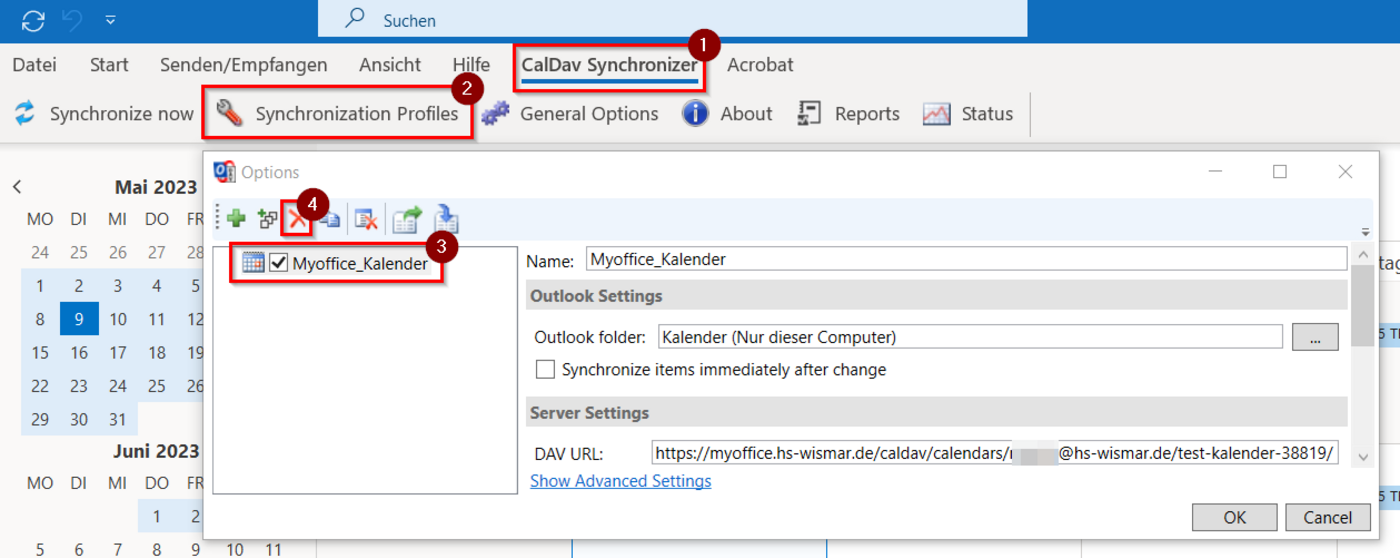Image resolution: width=1400 pixels, height=558 pixels.
Task: Click the DAV URL field
Action: [x=995, y=453]
